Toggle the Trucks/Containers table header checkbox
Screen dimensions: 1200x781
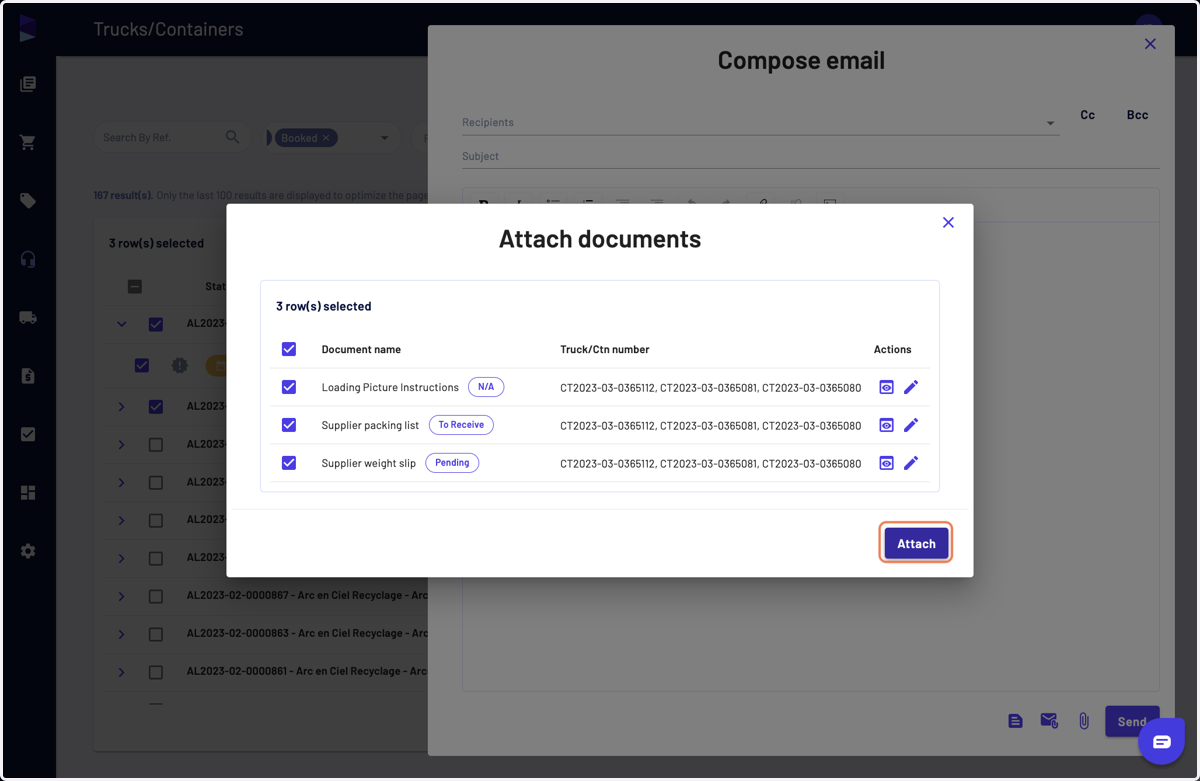pos(135,287)
